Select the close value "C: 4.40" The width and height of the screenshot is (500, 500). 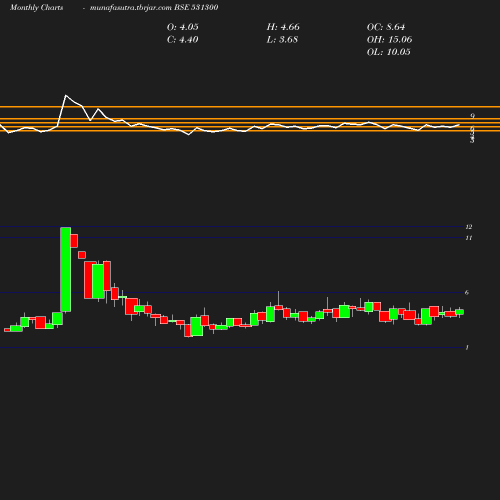click(x=183, y=40)
